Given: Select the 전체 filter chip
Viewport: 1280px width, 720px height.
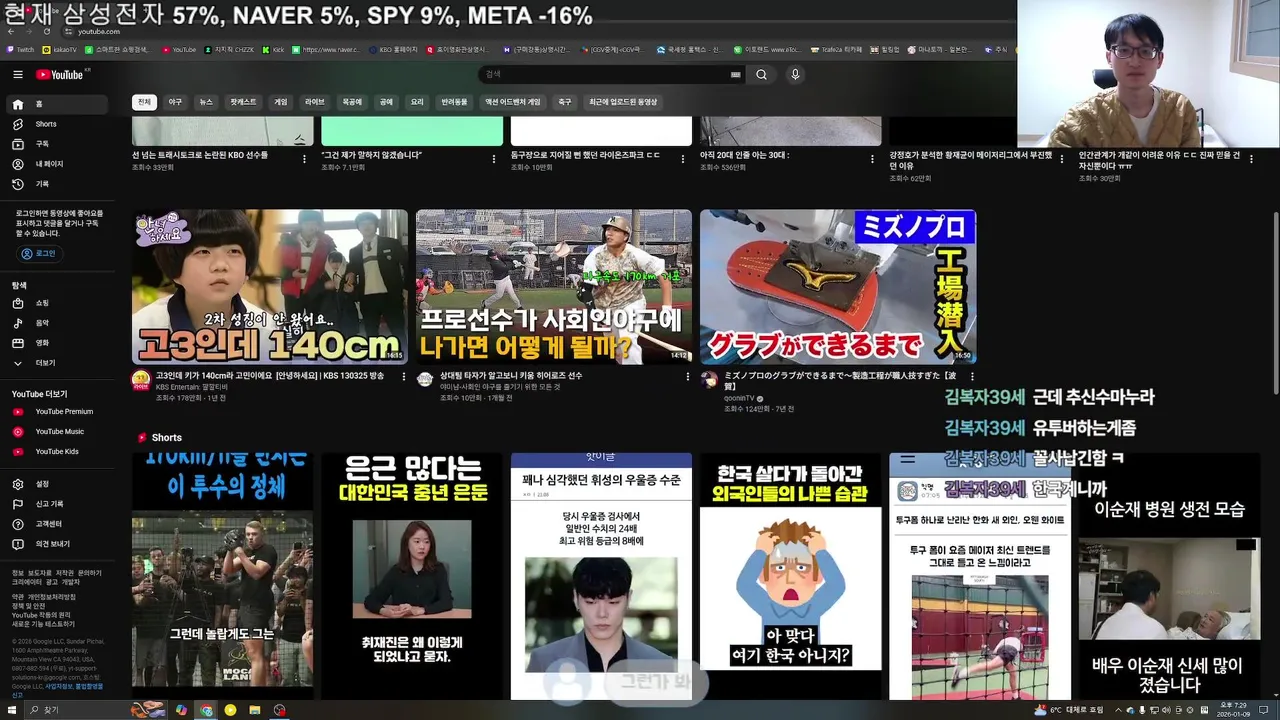Looking at the screenshot, I should click(144, 102).
